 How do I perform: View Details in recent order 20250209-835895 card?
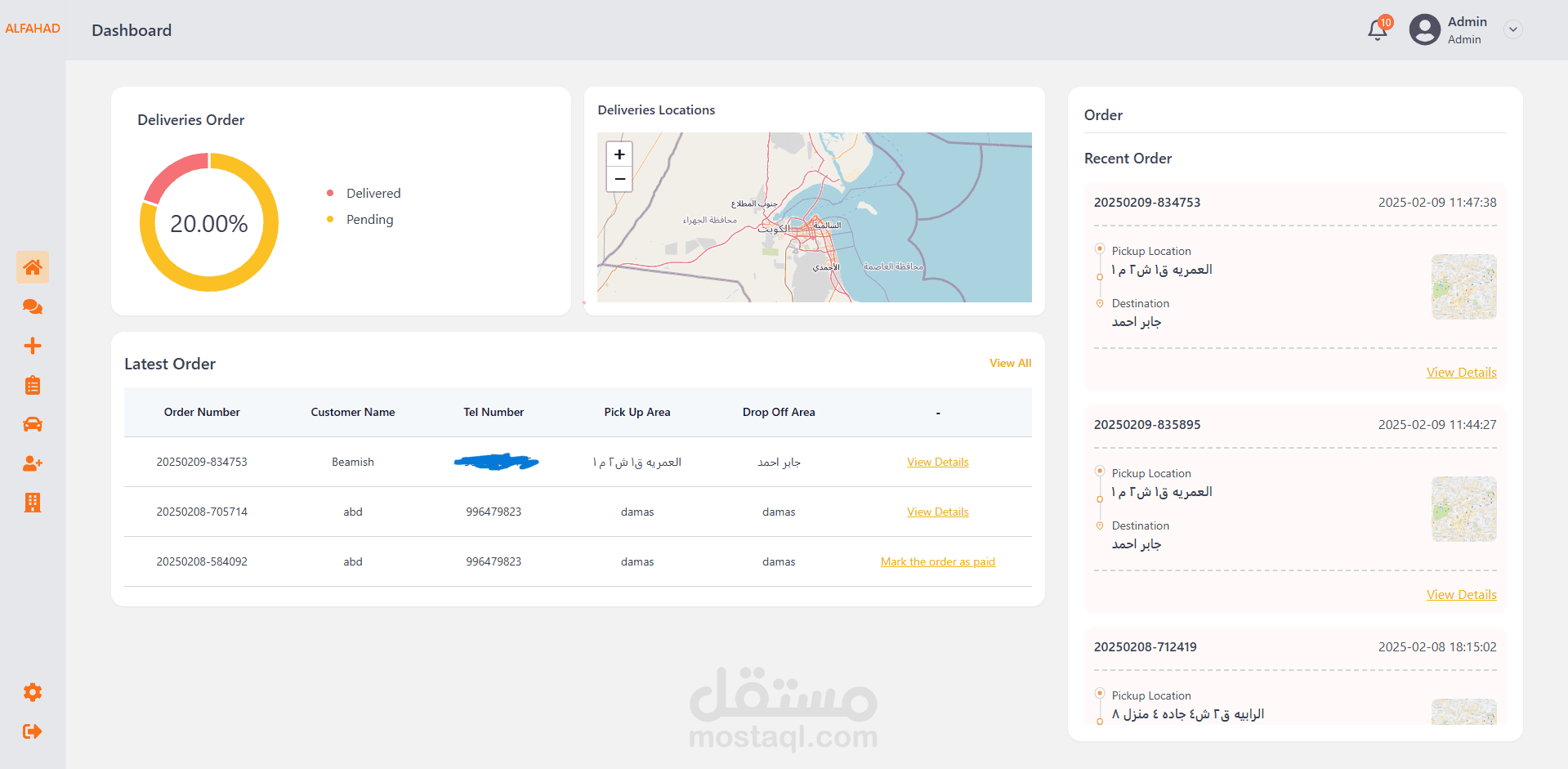click(x=1461, y=594)
